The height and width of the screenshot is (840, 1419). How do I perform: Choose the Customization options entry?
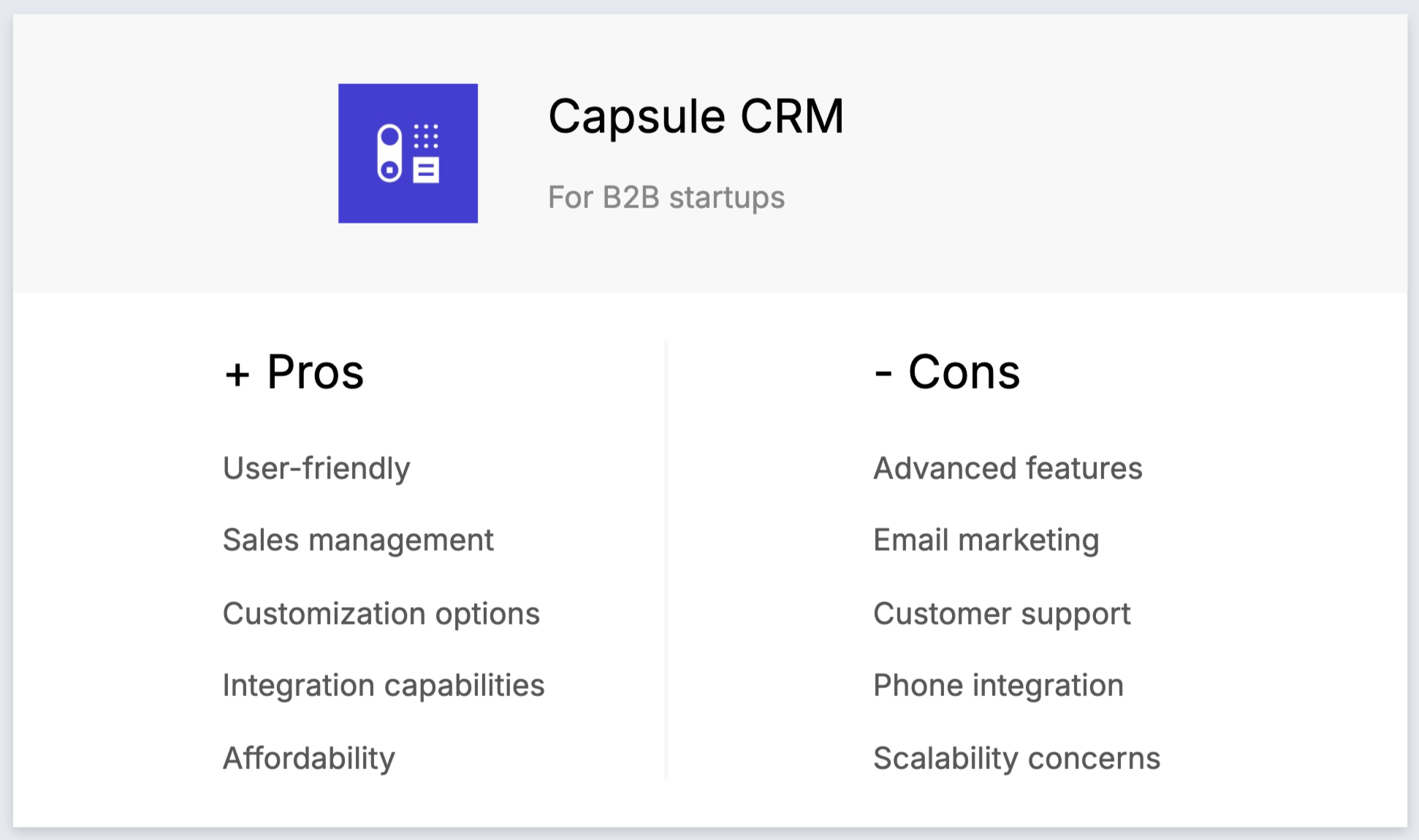click(x=381, y=614)
